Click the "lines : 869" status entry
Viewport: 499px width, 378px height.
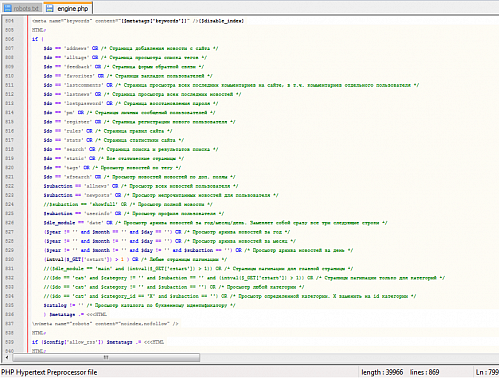[424, 372]
